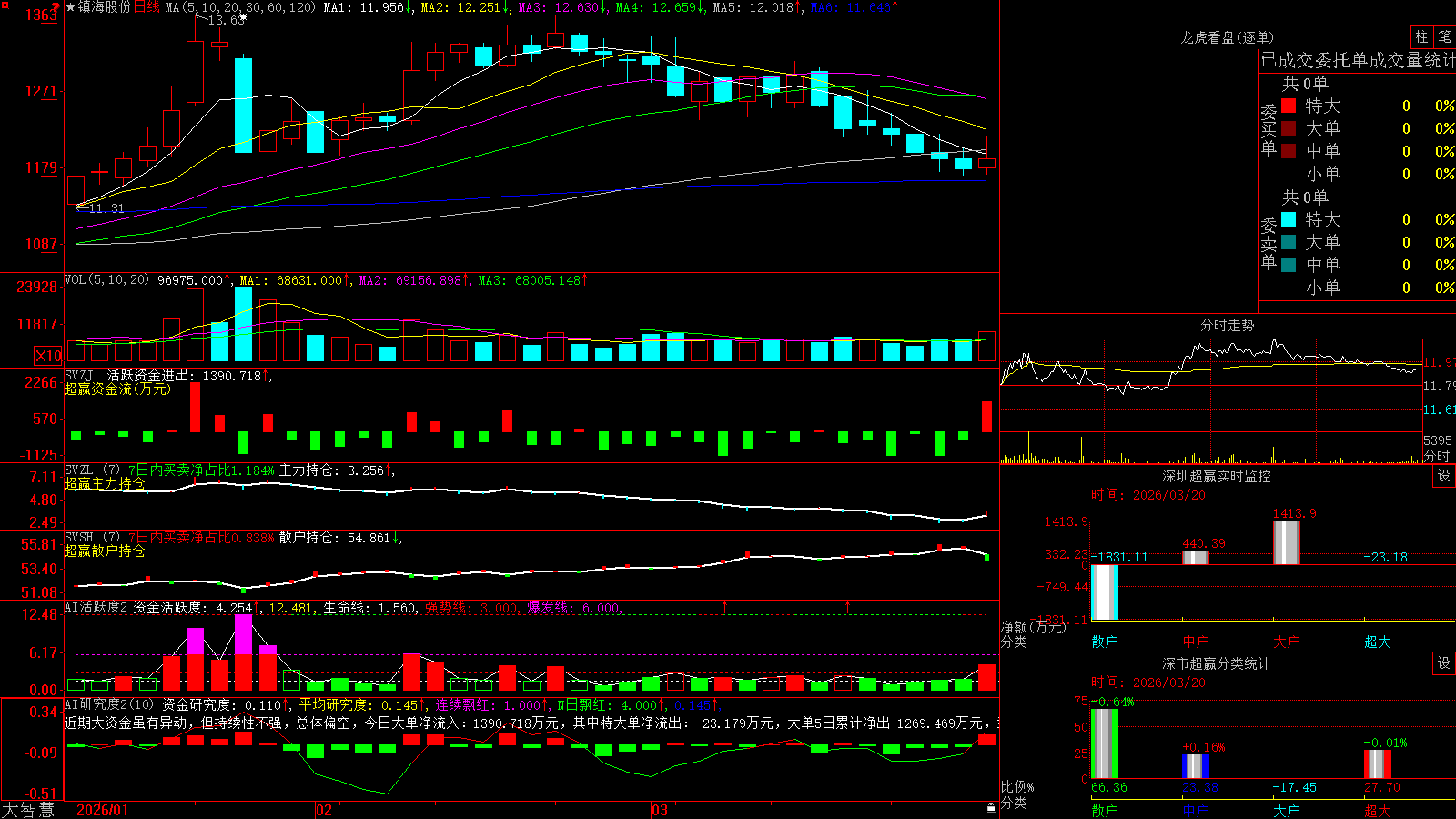Click the 委买单 vertical label
Screen dimensions: 1456x819
coord(1269,129)
